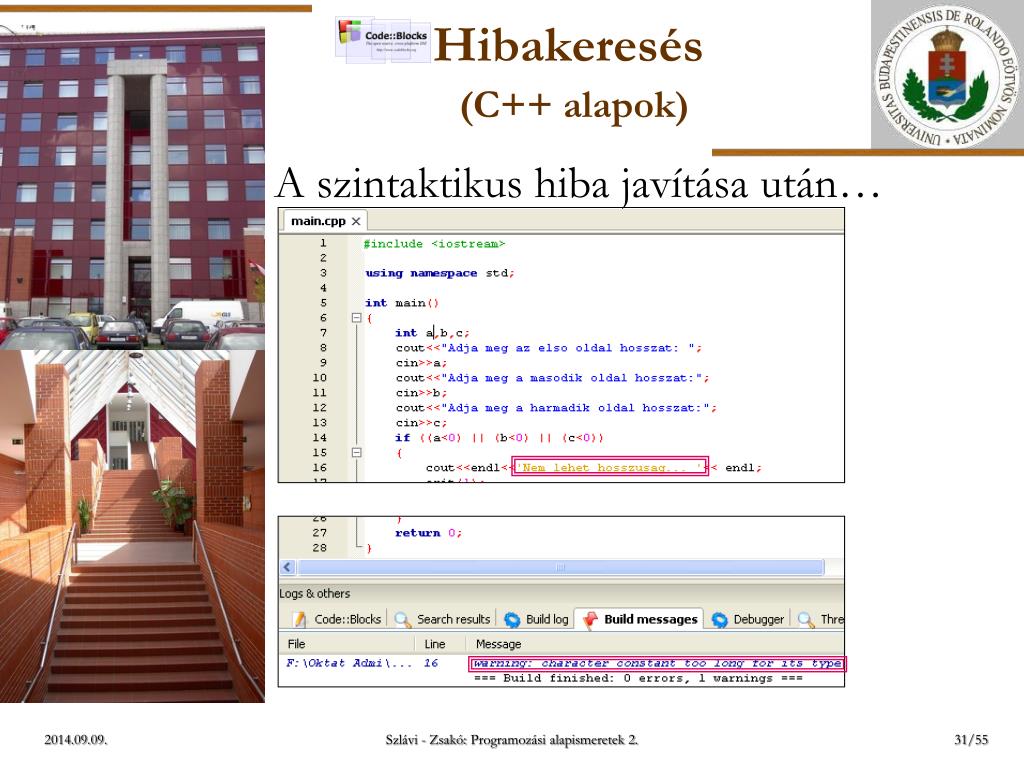1024x768 pixels.
Task: Click the 'int main()' code line
Action: point(402,303)
